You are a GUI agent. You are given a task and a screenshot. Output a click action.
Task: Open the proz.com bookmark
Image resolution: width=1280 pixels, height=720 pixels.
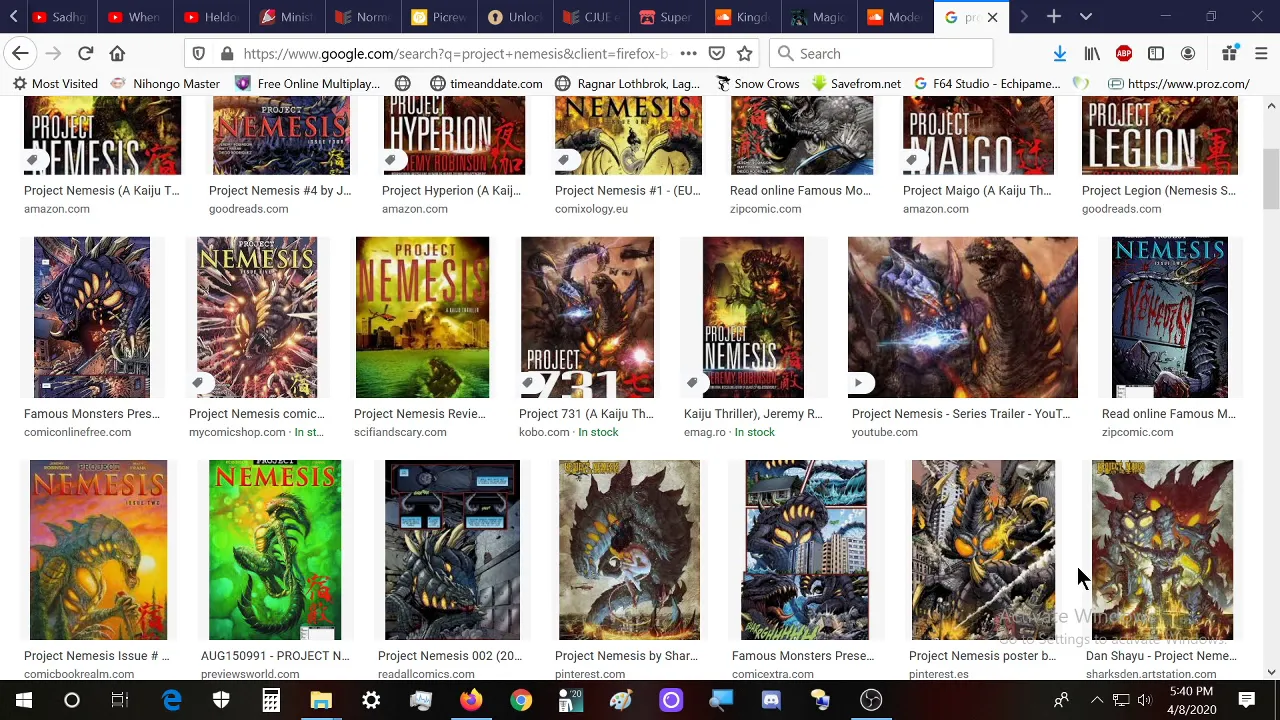1179,84
